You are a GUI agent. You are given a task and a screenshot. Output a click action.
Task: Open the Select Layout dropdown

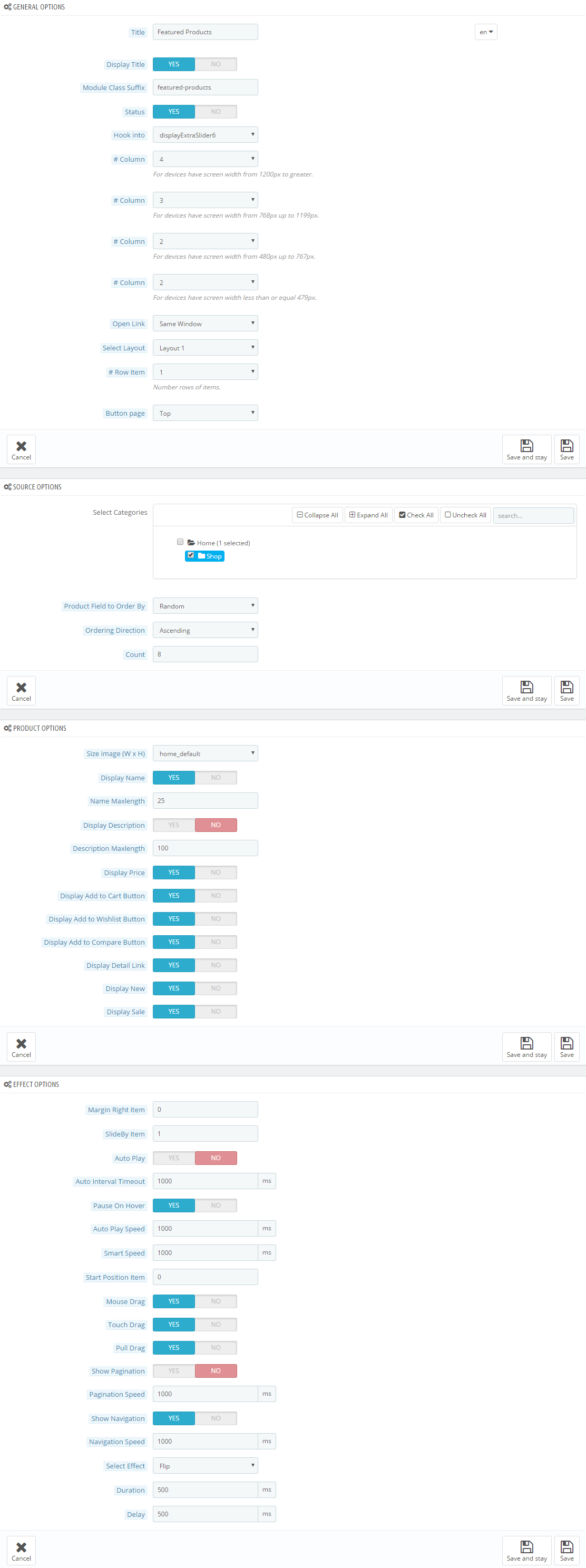205,348
